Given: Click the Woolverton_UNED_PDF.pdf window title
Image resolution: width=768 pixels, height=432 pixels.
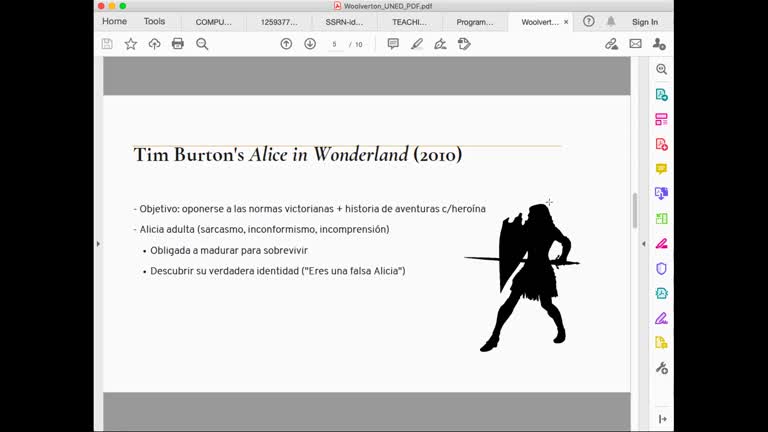Looking at the screenshot, I should click(x=387, y=6).
